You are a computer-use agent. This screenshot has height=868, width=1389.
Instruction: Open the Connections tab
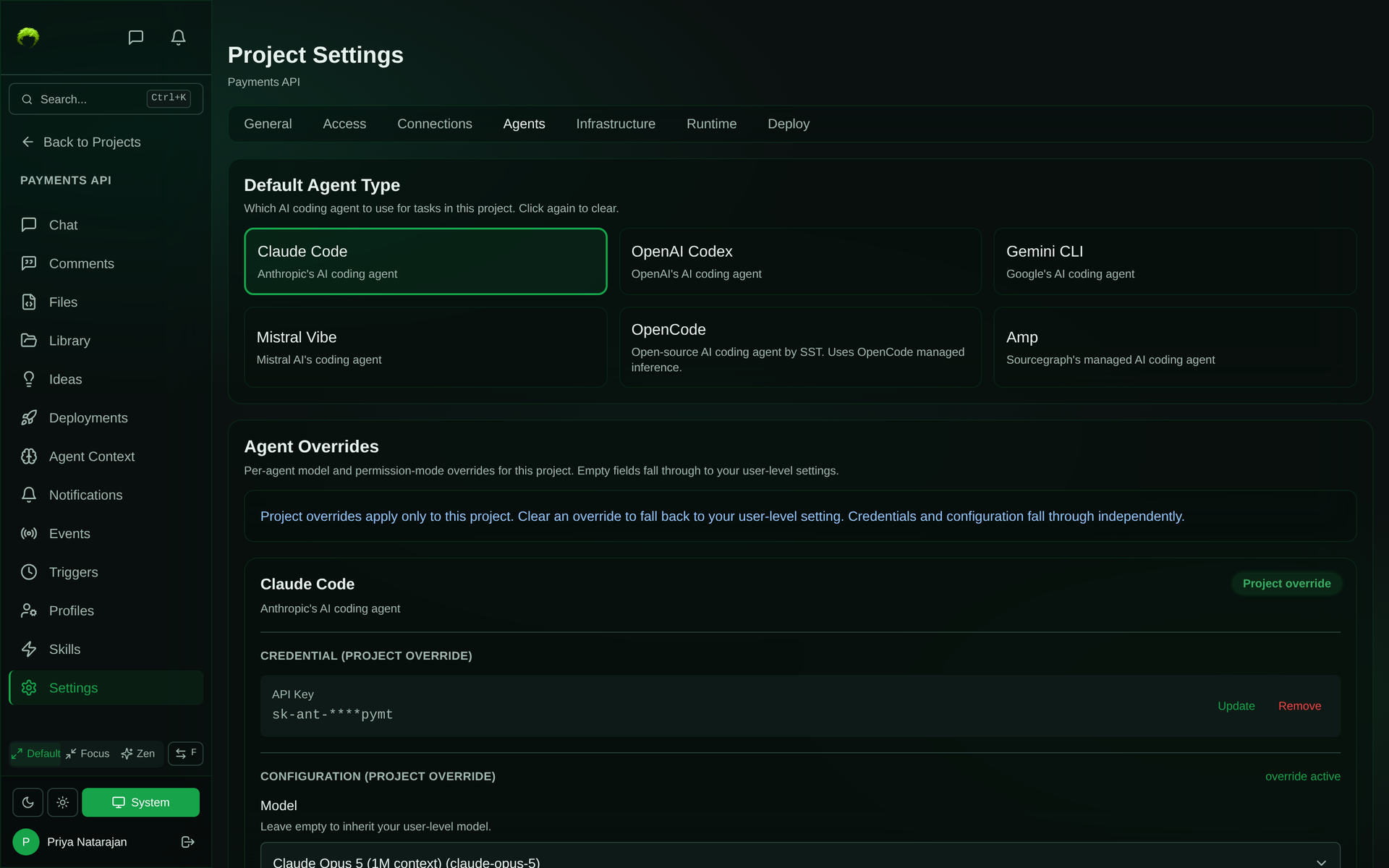tap(435, 124)
